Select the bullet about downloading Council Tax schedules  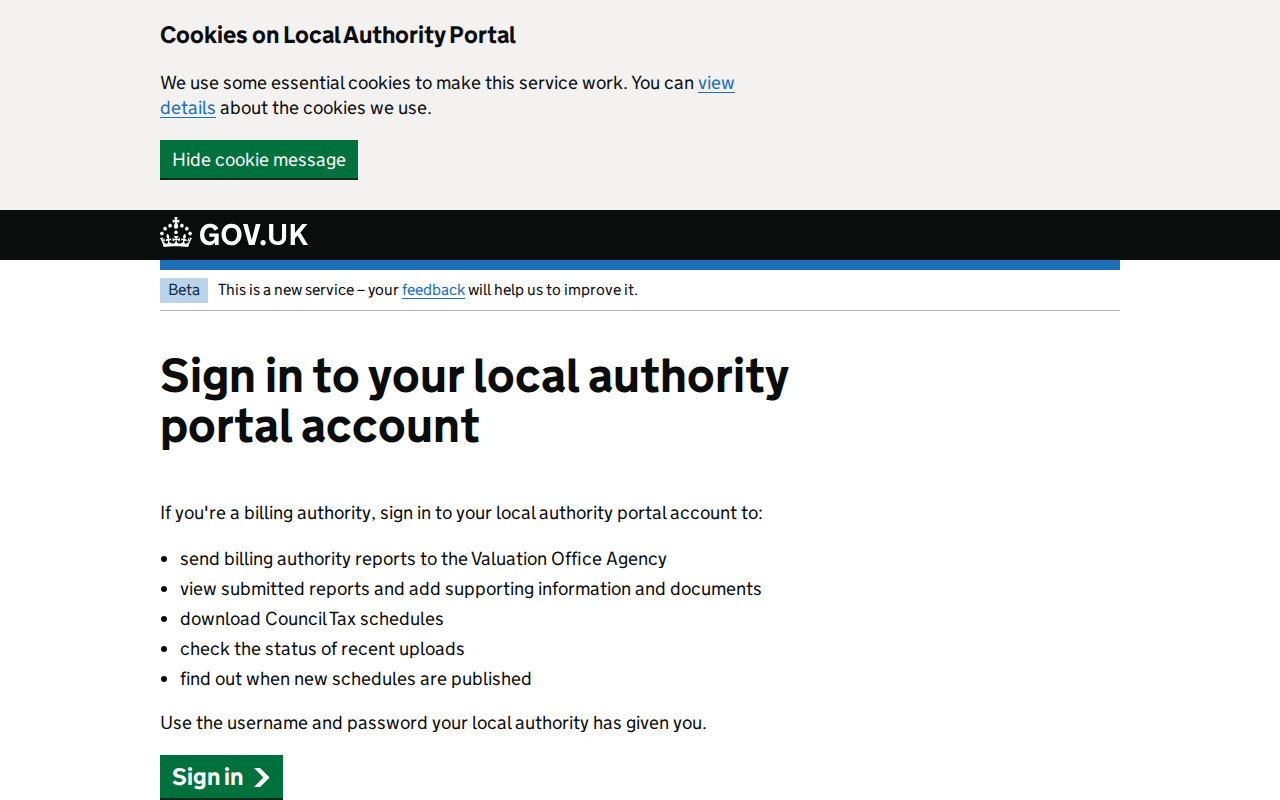[x=312, y=618]
